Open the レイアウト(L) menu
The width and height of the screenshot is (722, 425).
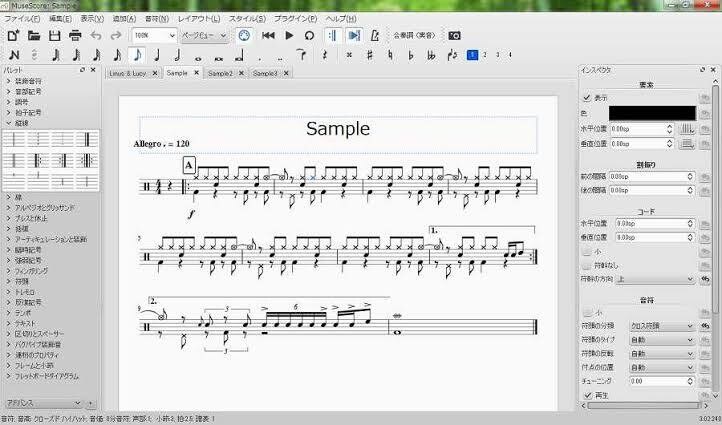tap(199, 19)
